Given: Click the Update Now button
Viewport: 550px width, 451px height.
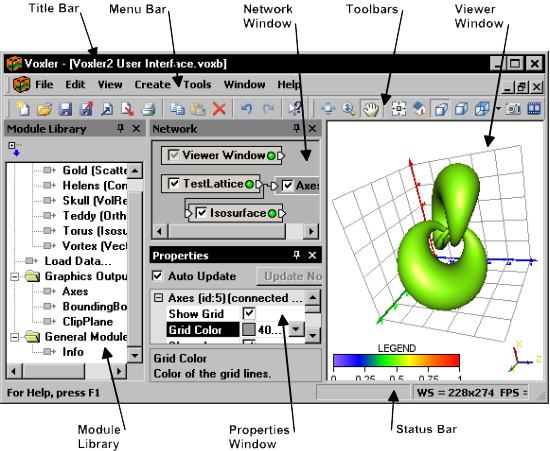Looking at the screenshot, I should click(x=289, y=276).
